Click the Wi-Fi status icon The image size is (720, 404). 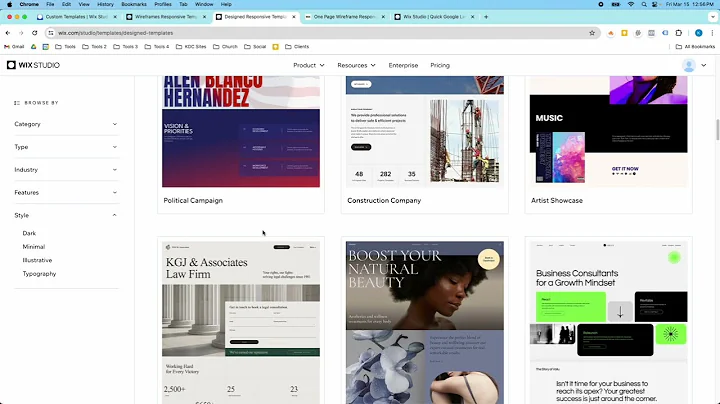pos(630,4)
